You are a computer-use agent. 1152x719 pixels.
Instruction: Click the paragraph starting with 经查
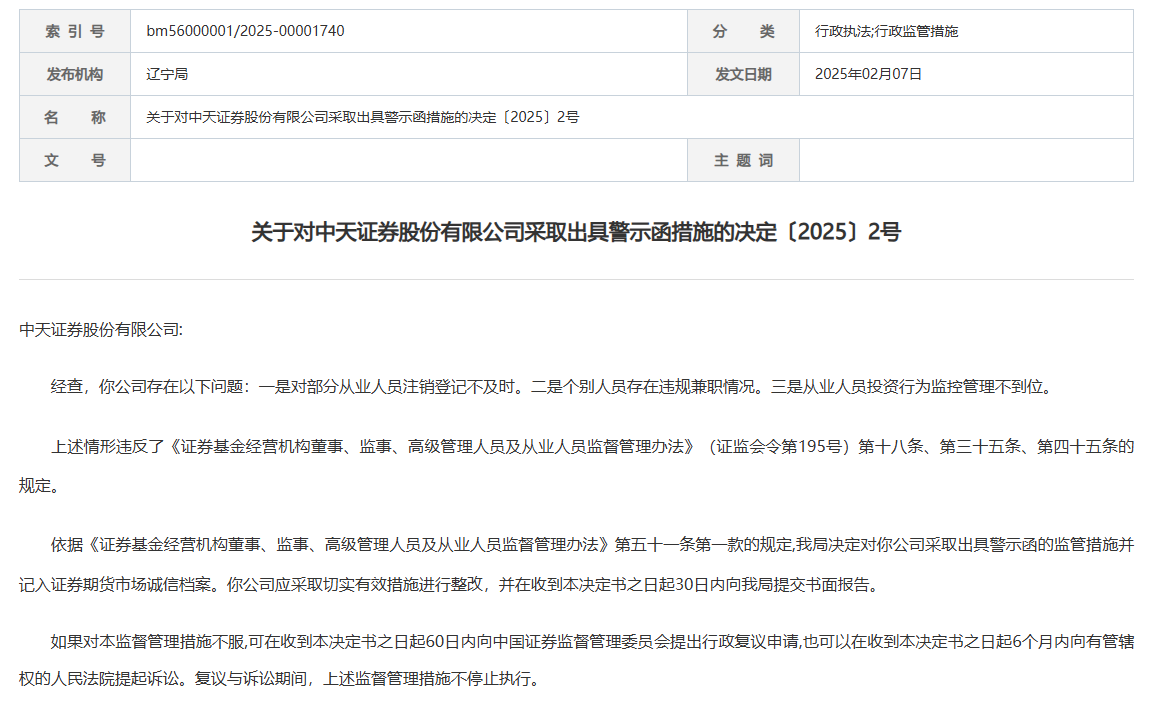552,387
